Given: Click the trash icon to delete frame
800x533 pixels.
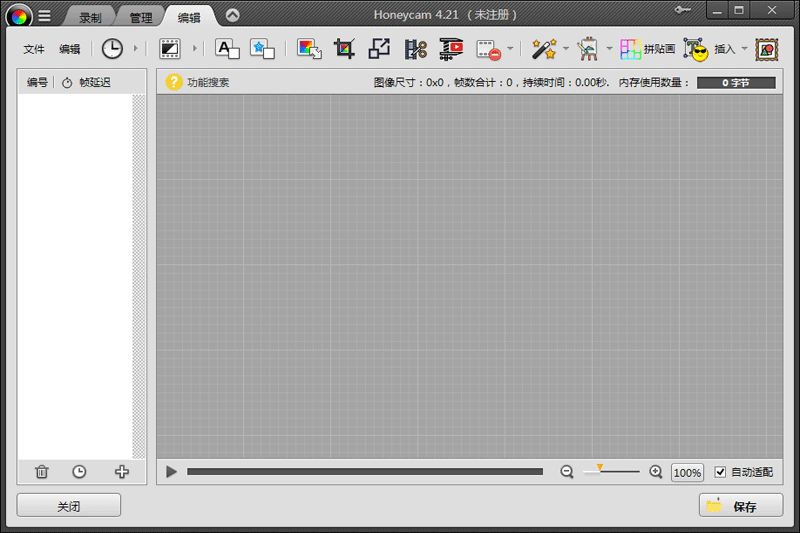Looking at the screenshot, I should tap(41, 472).
